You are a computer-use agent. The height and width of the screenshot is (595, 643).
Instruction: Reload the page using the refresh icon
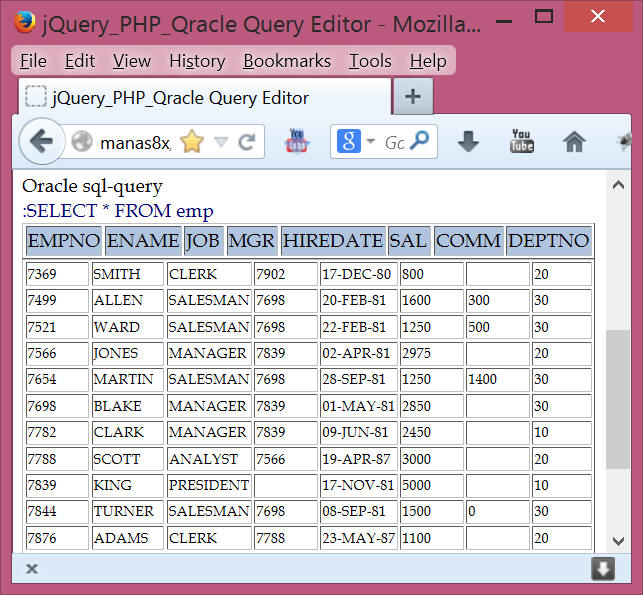[x=246, y=143]
